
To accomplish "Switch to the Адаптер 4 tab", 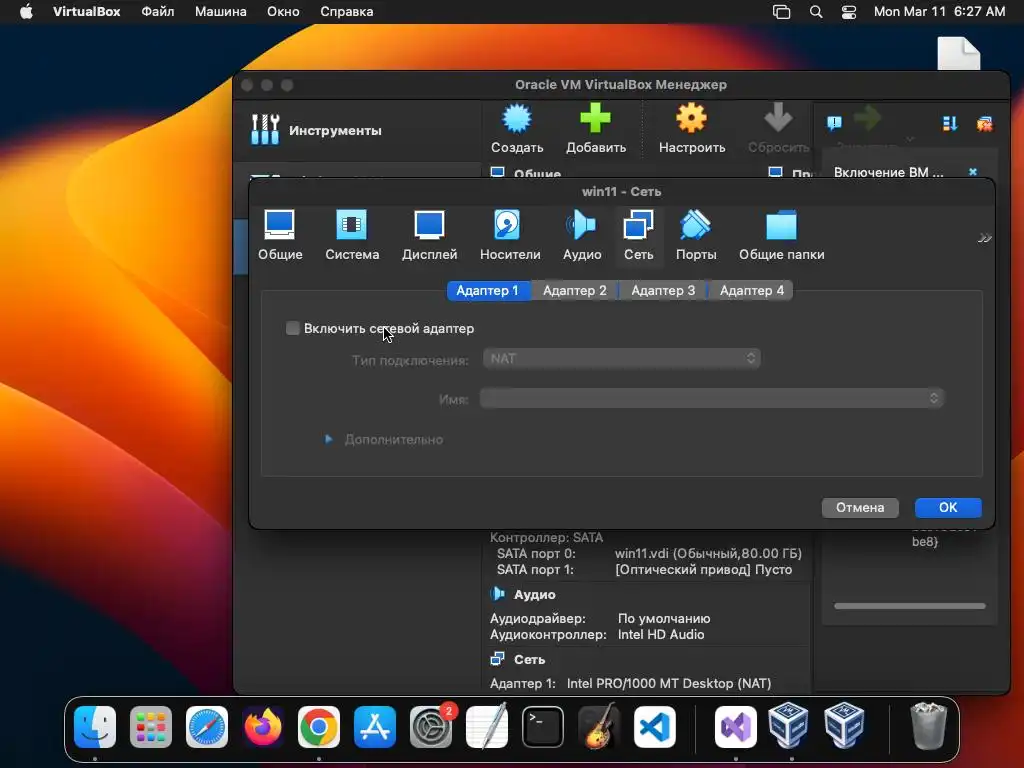I will [x=752, y=291].
